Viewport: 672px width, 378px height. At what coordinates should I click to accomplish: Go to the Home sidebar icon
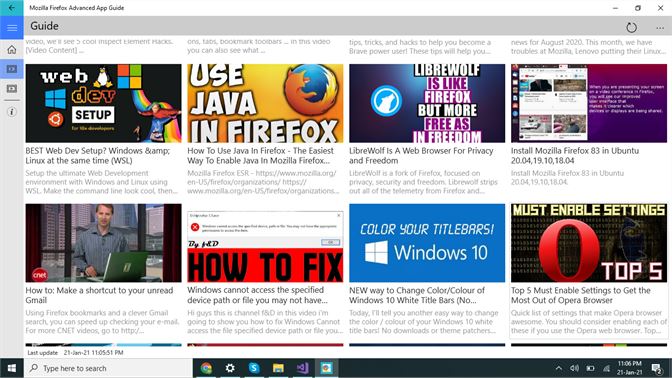coord(12,50)
